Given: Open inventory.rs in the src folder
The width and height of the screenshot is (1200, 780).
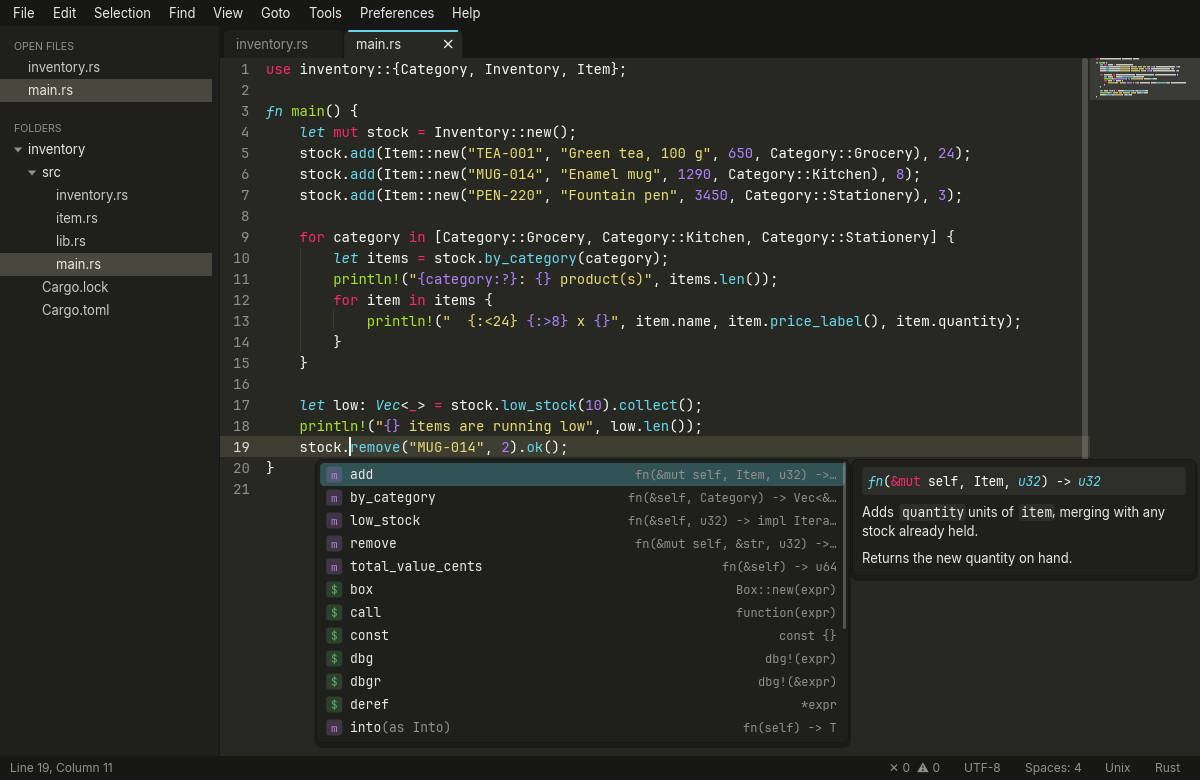Looking at the screenshot, I should click(106, 195).
